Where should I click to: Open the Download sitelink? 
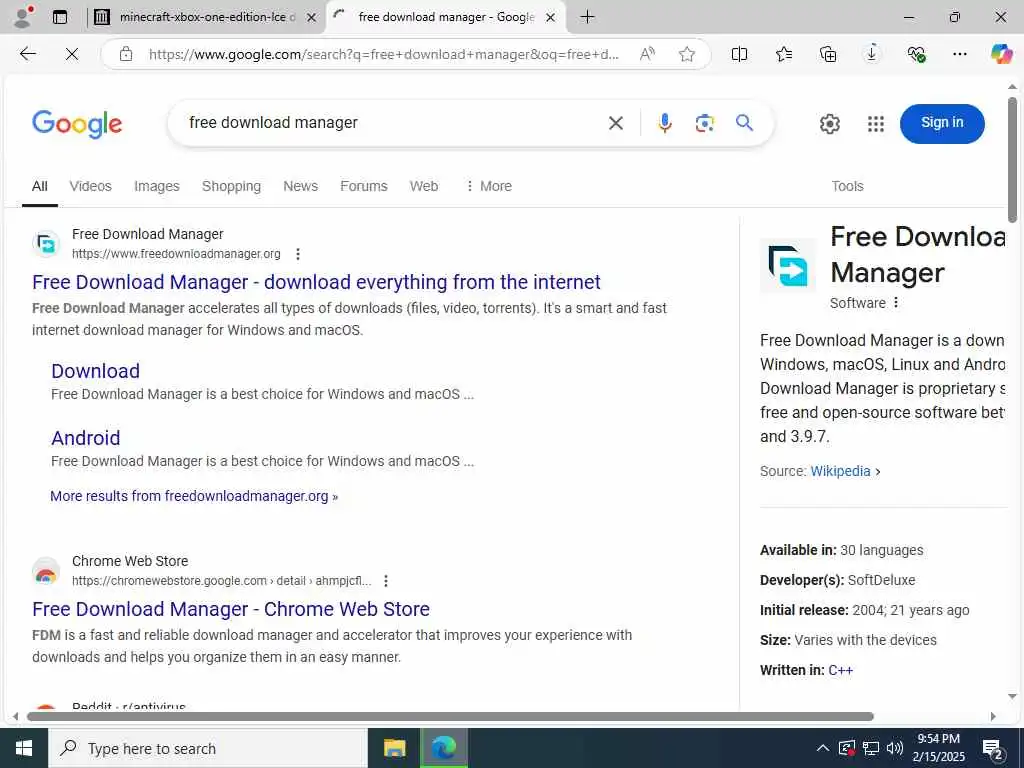point(95,371)
